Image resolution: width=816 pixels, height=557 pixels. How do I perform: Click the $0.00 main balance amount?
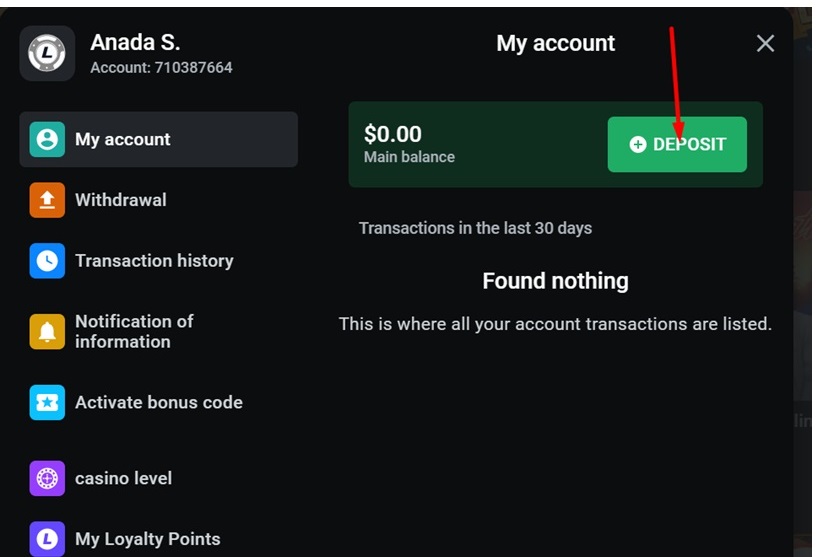point(393,134)
